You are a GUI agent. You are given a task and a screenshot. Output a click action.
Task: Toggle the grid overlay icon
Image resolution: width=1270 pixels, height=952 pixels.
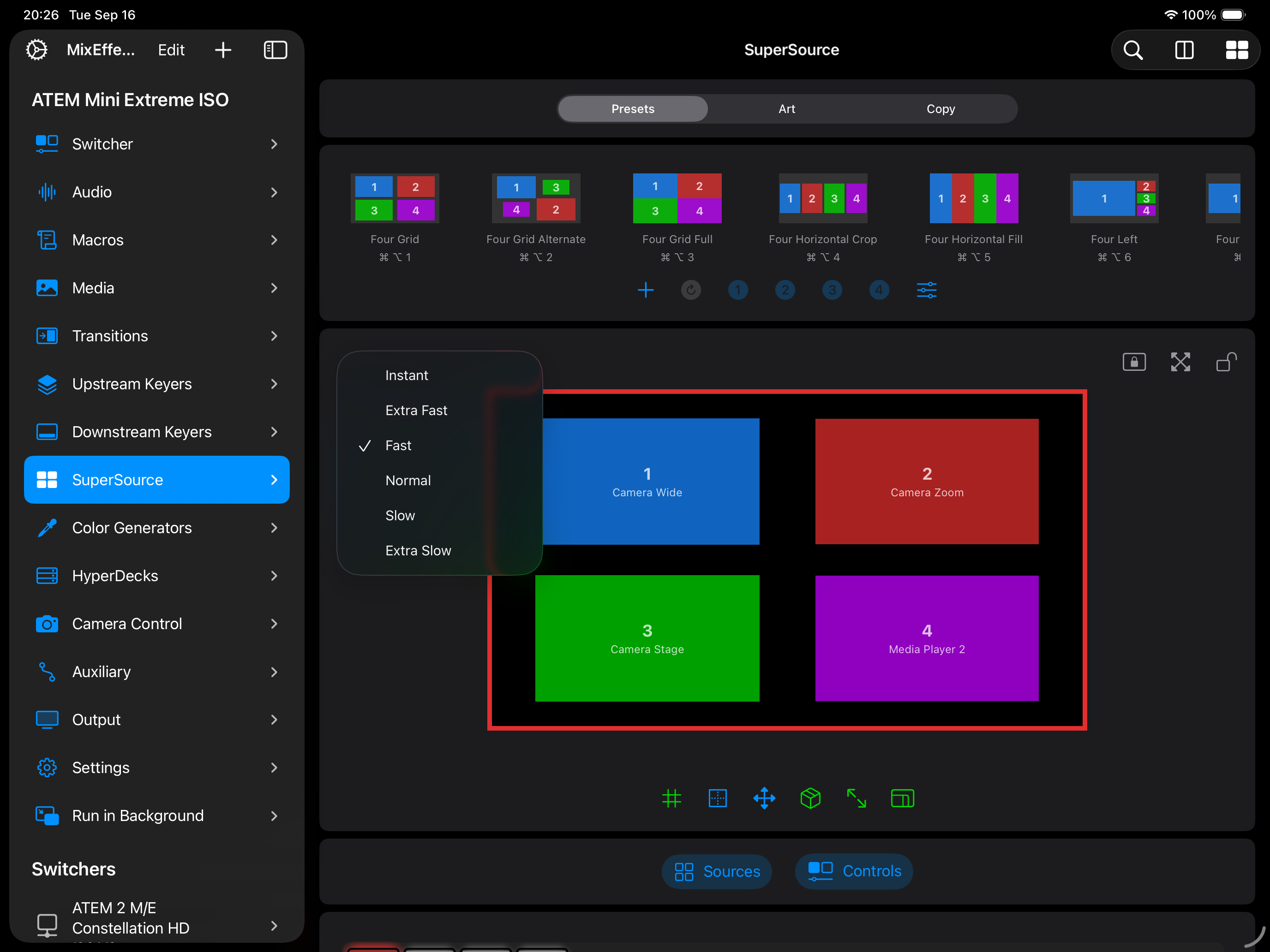[x=671, y=798]
